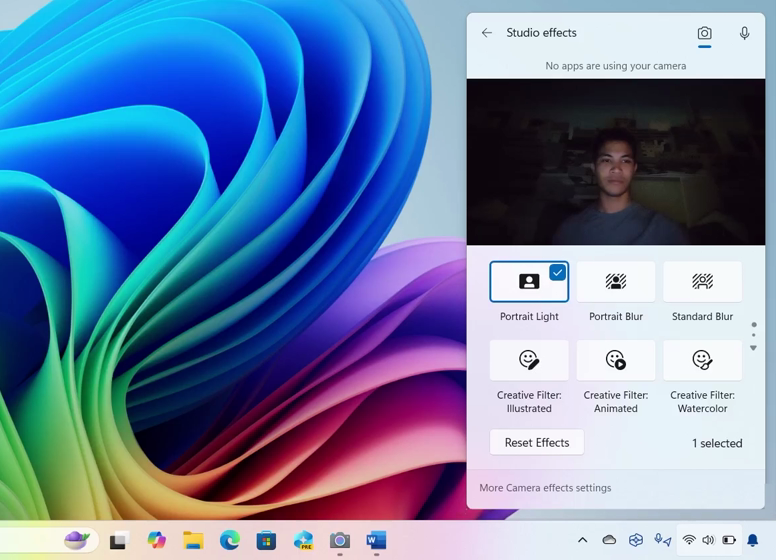Click the effects list scroll-down arrow
This screenshot has height=560, width=776.
point(753,348)
